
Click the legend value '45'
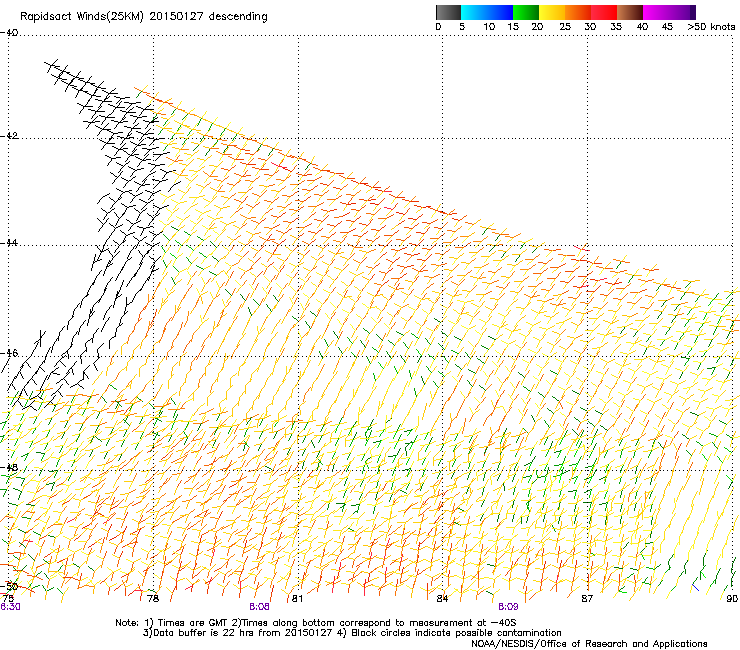(x=667, y=27)
